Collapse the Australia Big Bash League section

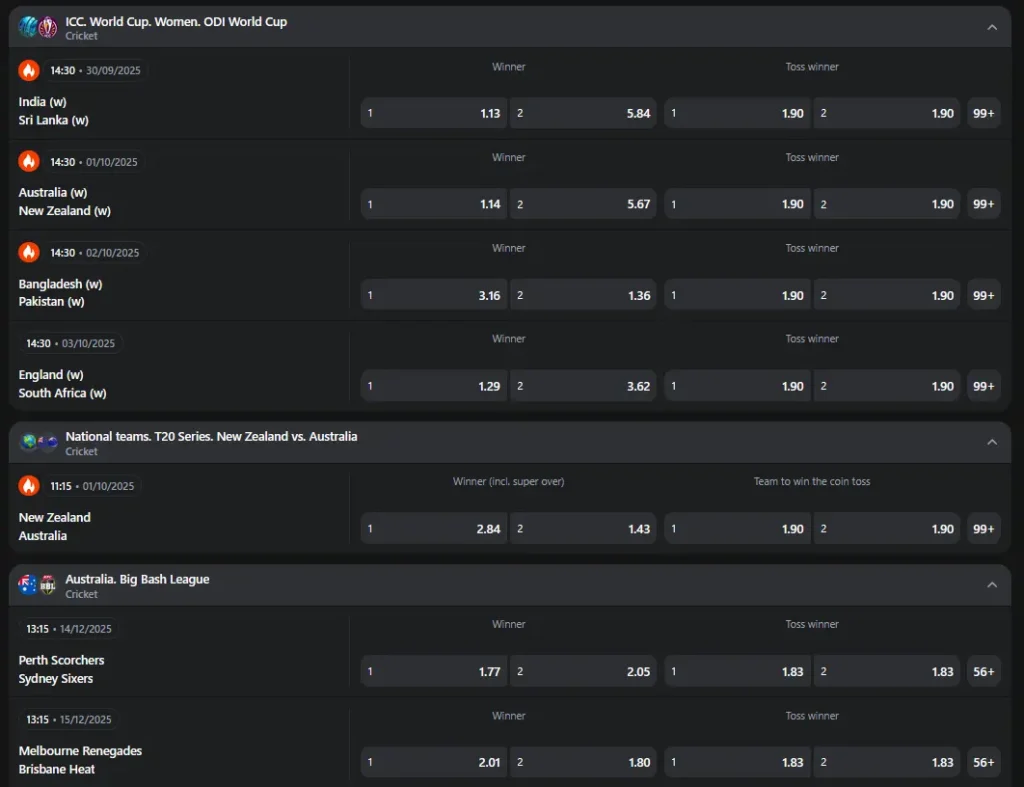(x=991, y=585)
